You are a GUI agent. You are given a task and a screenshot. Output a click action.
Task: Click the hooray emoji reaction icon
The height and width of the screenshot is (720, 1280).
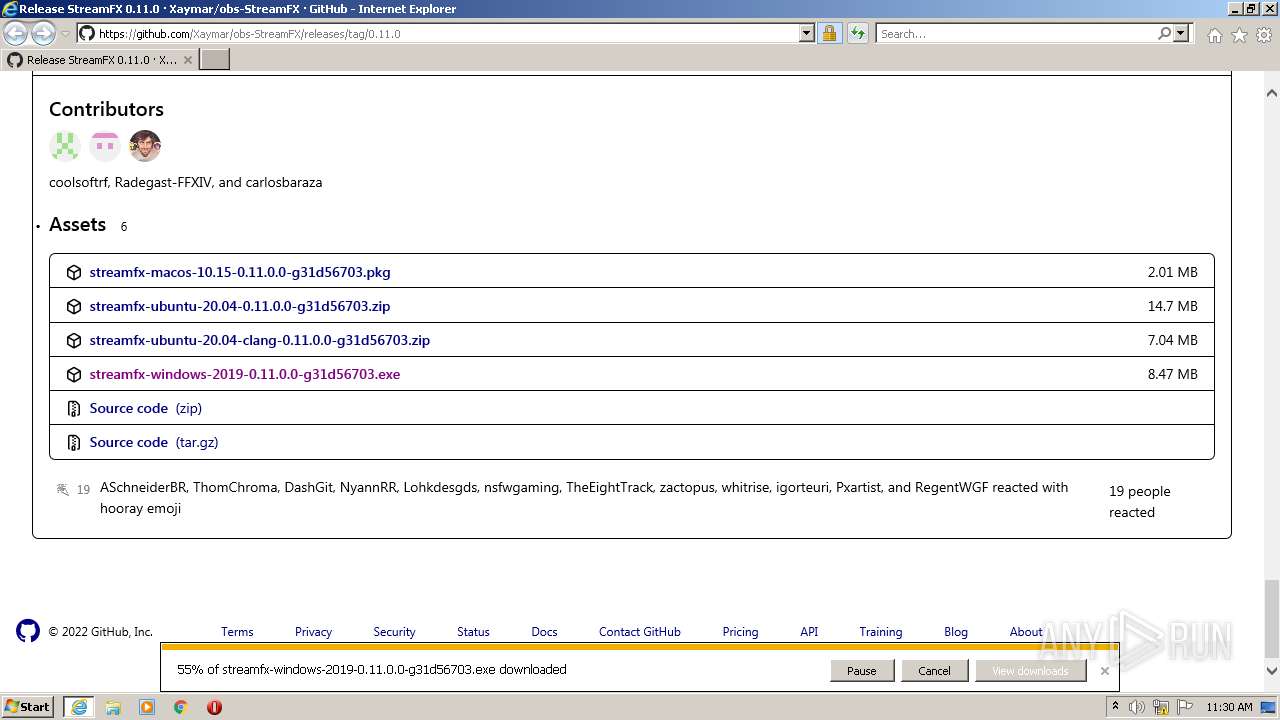tap(63, 489)
